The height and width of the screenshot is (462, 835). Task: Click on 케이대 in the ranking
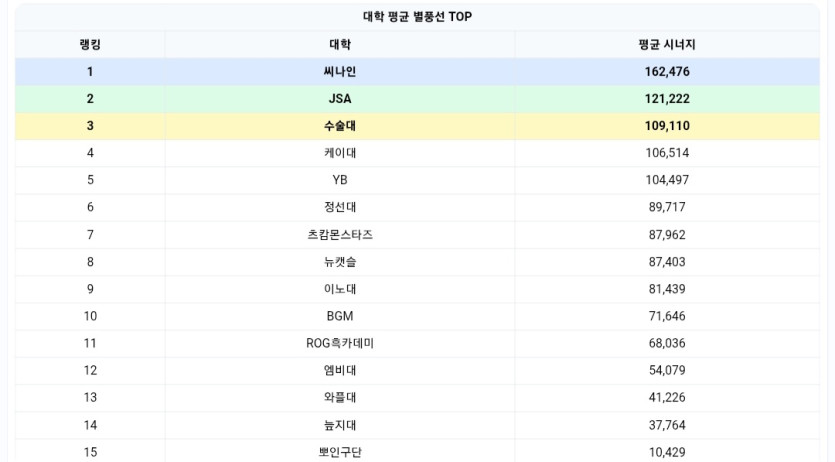340,153
